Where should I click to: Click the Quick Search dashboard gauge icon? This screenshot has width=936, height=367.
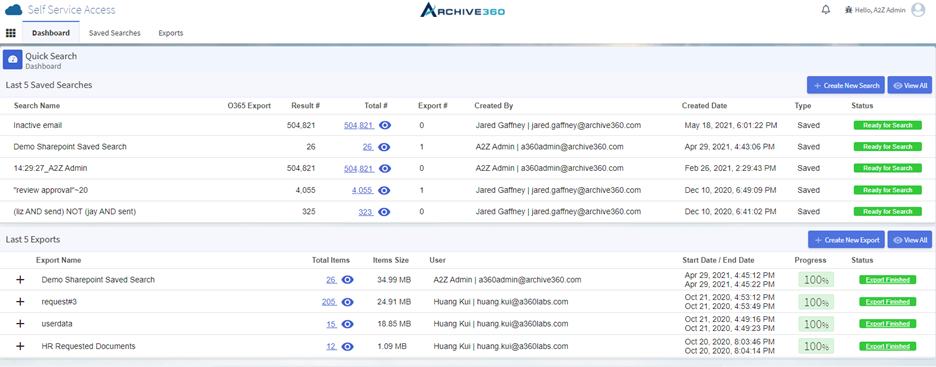click(13, 60)
